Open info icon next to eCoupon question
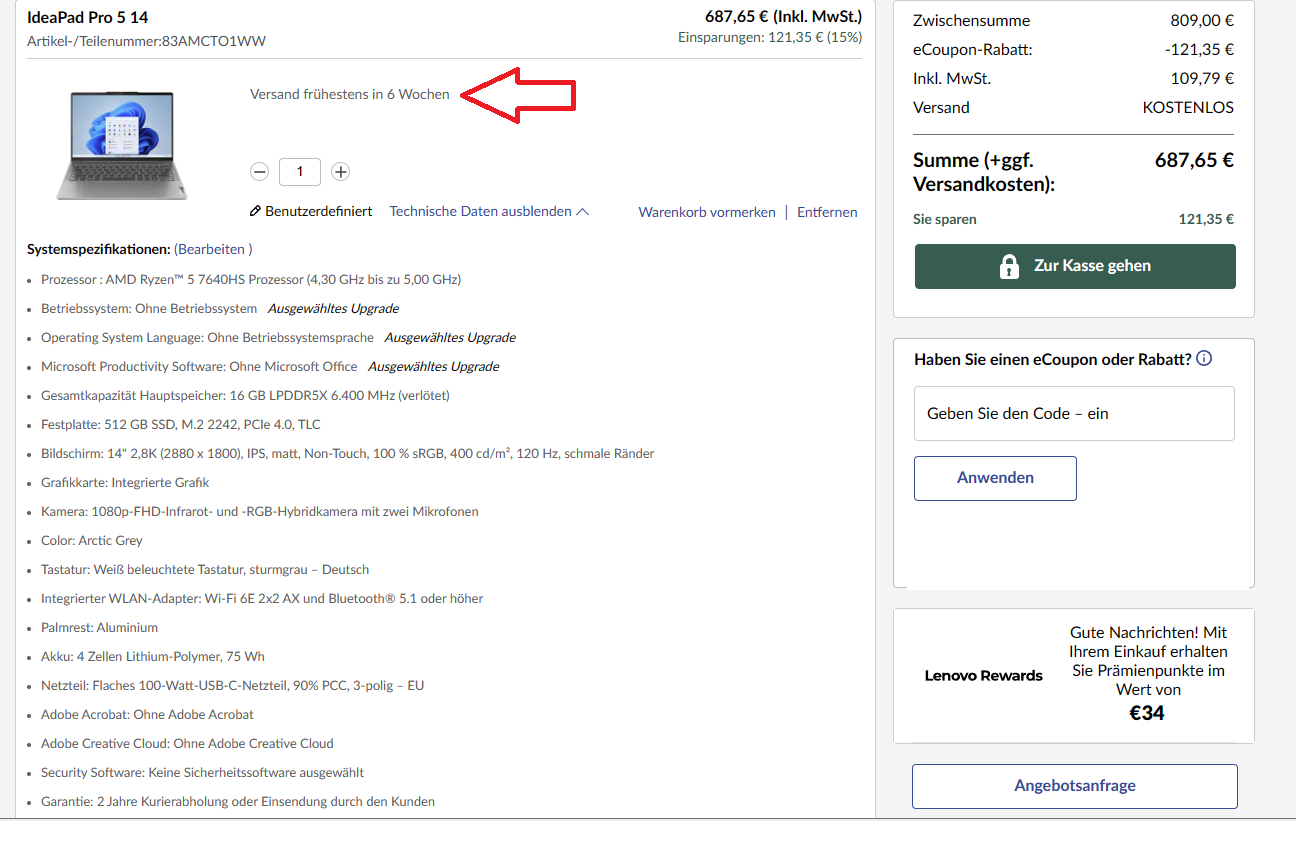 1204,359
